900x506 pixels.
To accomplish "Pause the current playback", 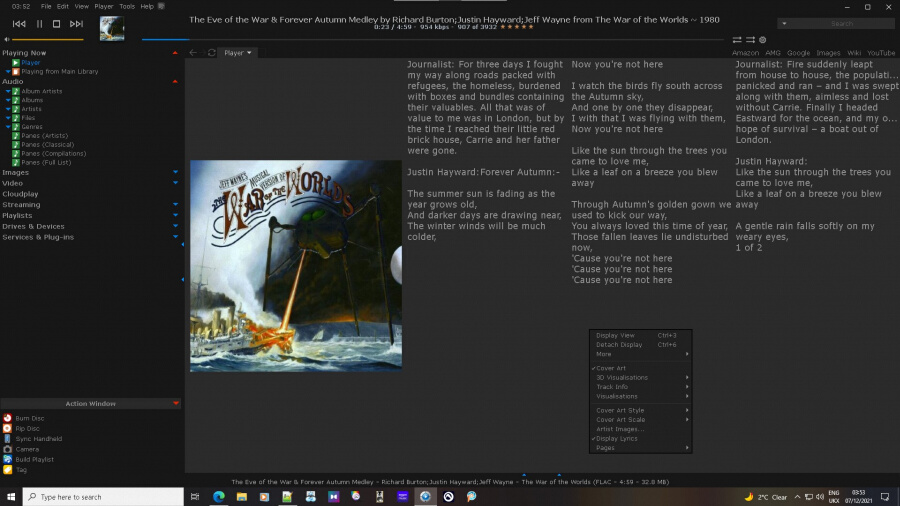I will [40, 24].
